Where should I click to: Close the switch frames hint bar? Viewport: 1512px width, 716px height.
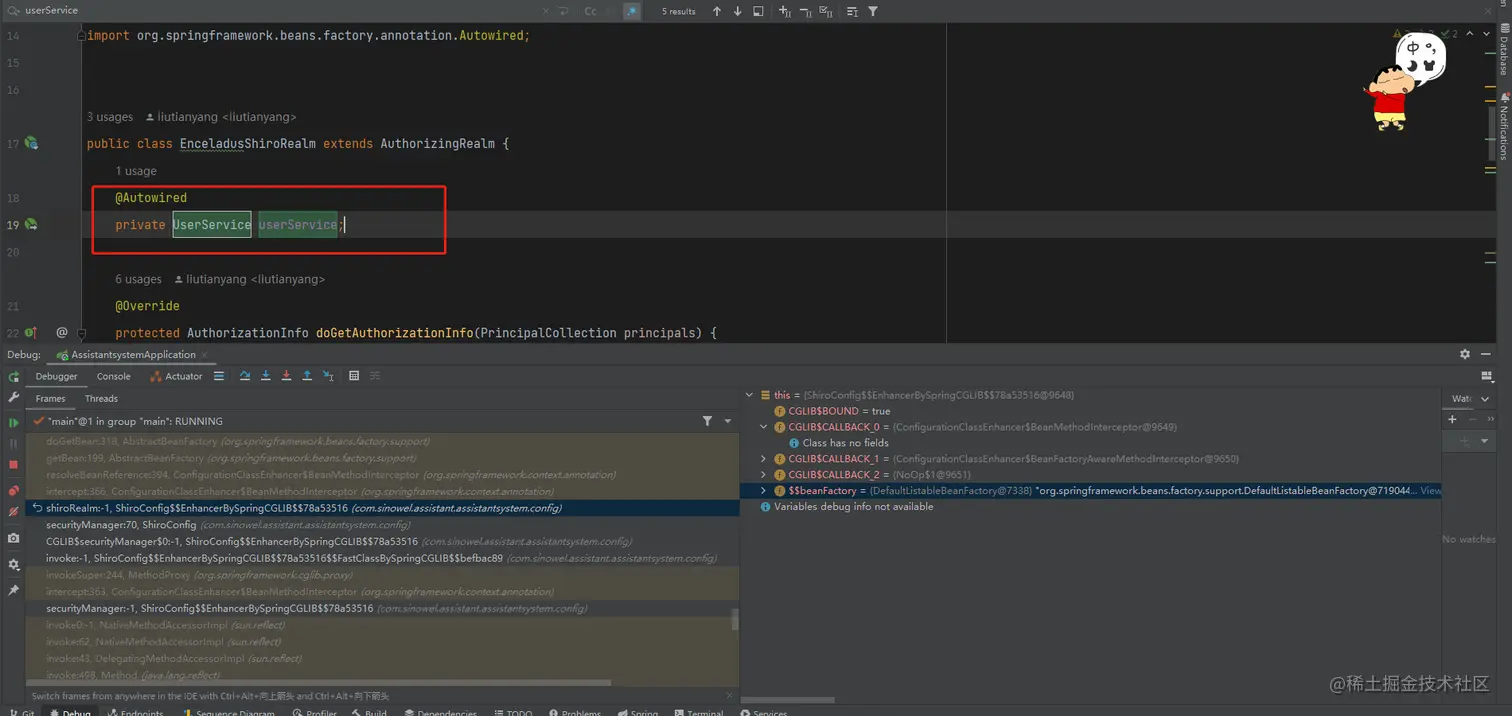[x=729, y=696]
